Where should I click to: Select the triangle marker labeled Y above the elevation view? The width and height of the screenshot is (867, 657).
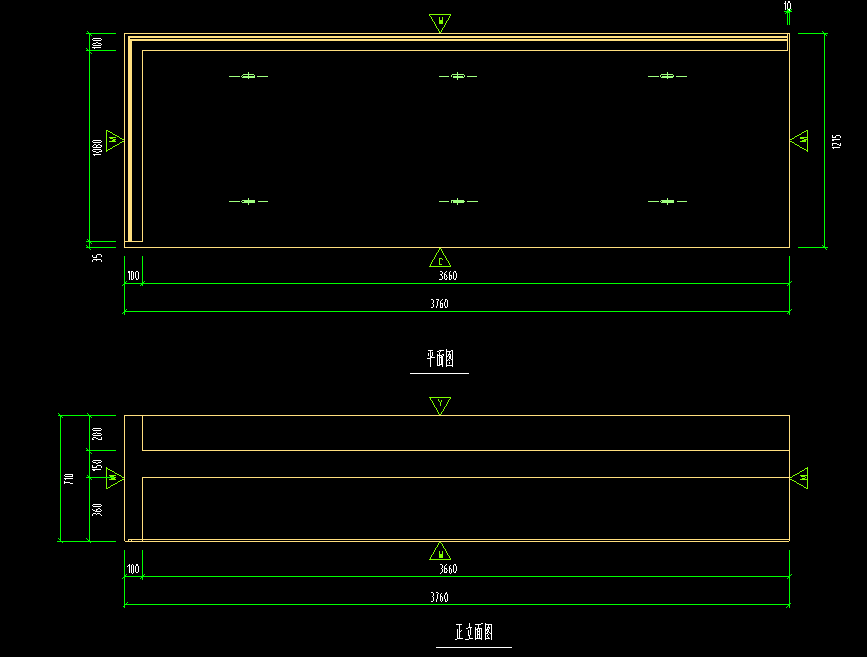(x=440, y=405)
